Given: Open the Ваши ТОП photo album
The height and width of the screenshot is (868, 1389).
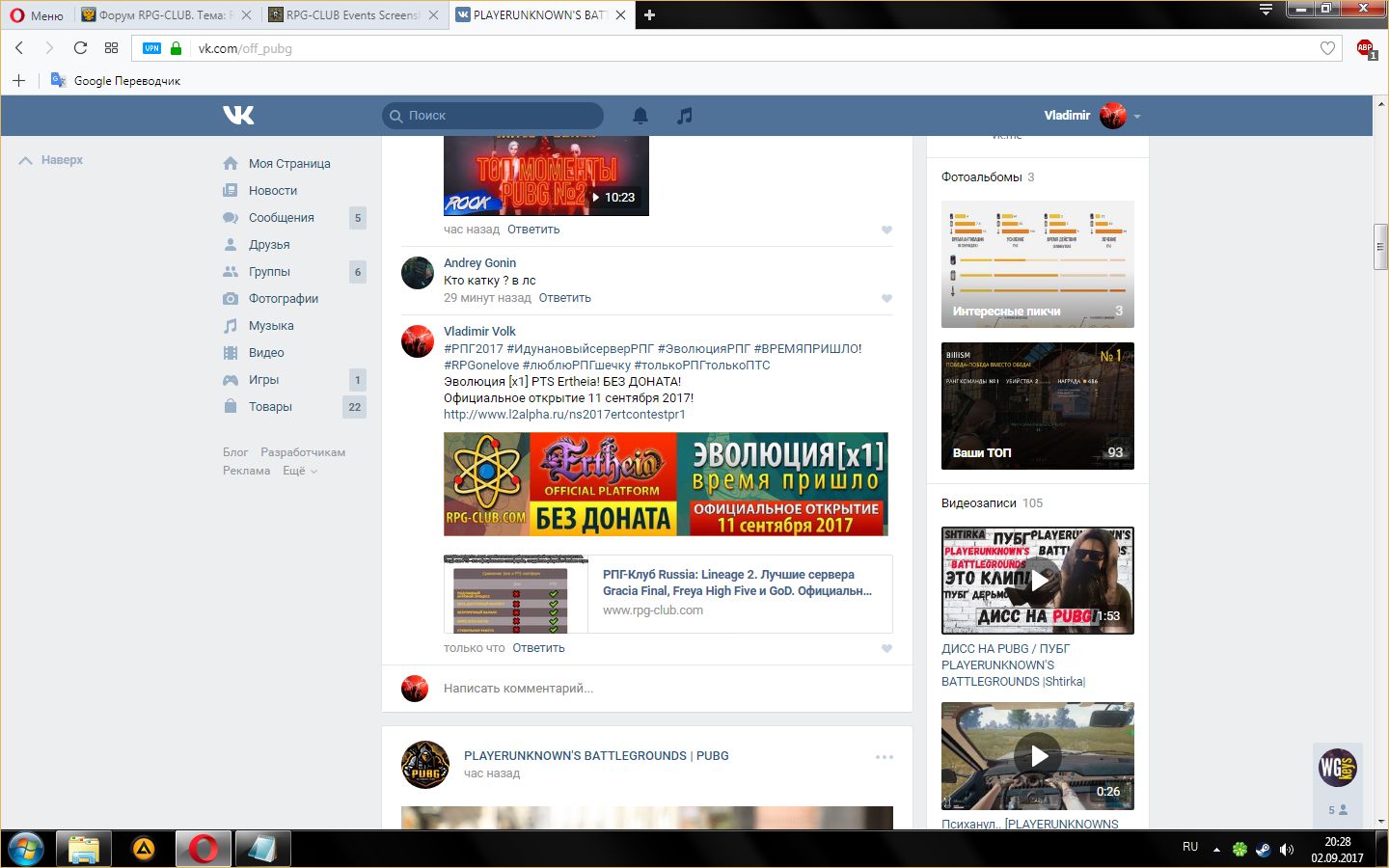Looking at the screenshot, I should click(1038, 406).
